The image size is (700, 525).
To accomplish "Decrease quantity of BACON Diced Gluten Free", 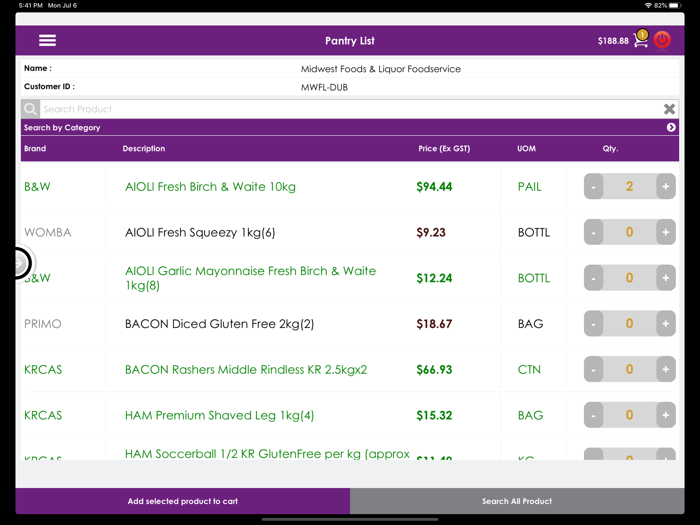I will (594, 324).
